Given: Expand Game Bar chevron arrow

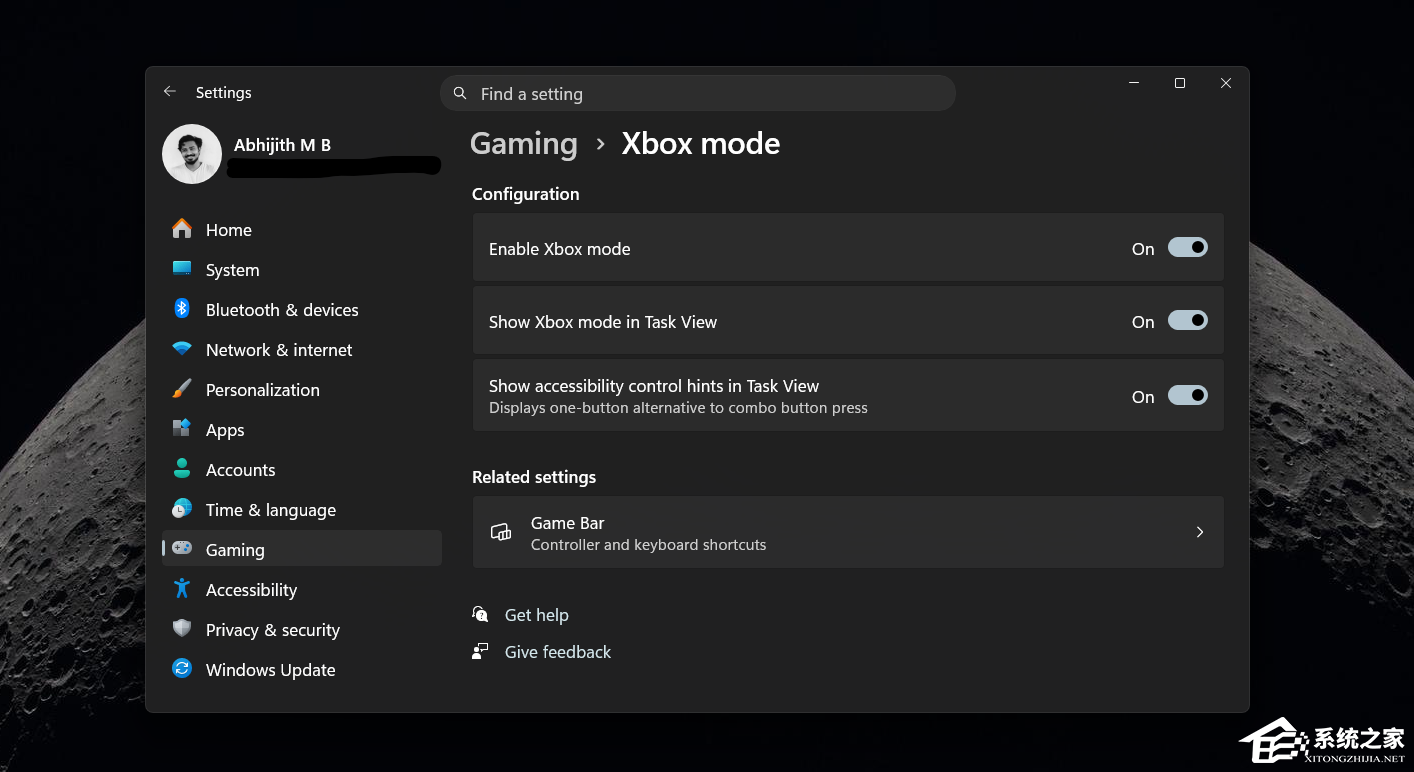Looking at the screenshot, I should tap(1200, 532).
